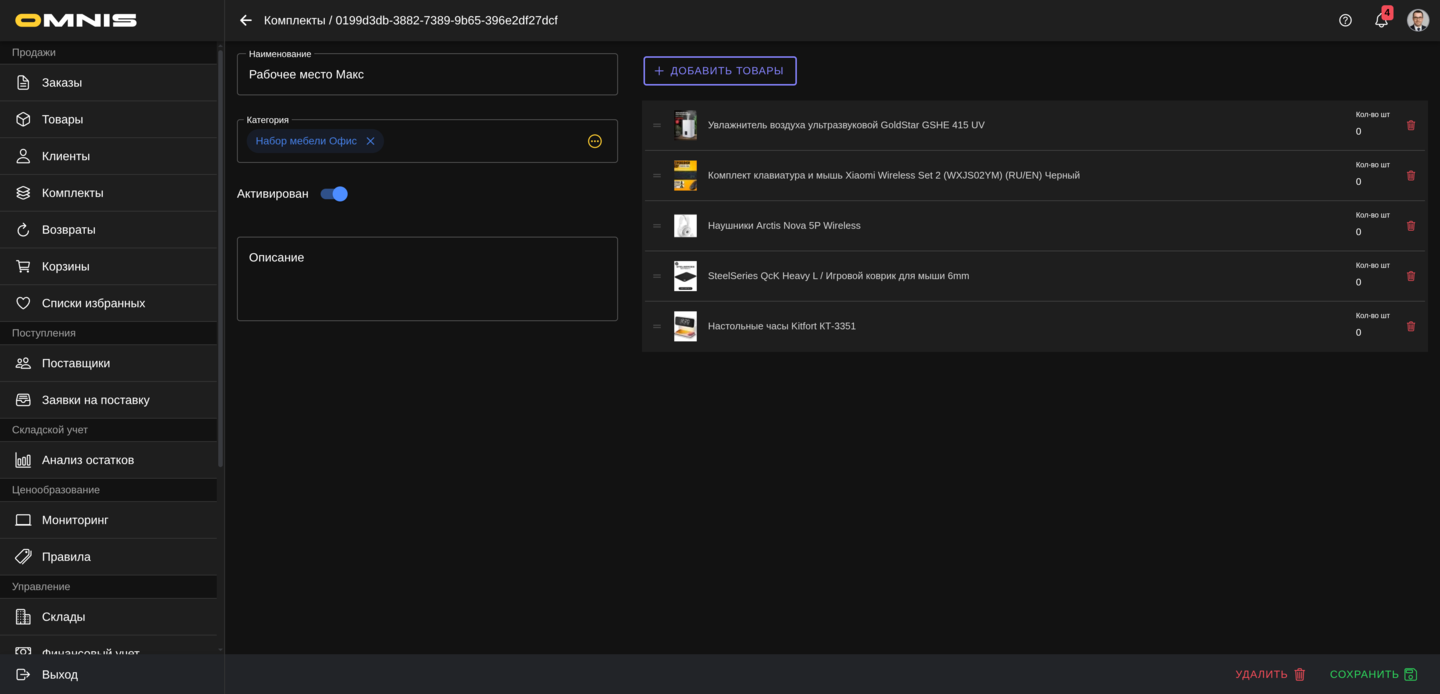Open Заказы in sidebar
The image size is (1440, 694).
62,83
